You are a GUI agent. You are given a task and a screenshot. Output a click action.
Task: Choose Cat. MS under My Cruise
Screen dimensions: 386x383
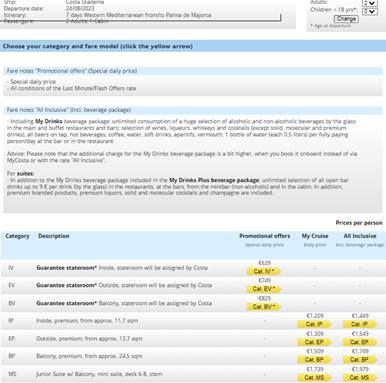(x=314, y=378)
